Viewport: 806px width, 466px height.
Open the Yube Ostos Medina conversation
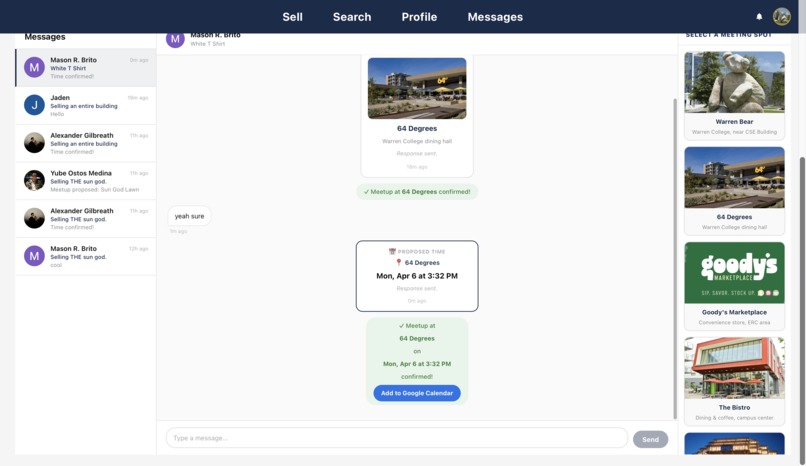pyautogui.click(x=86, y=181)
